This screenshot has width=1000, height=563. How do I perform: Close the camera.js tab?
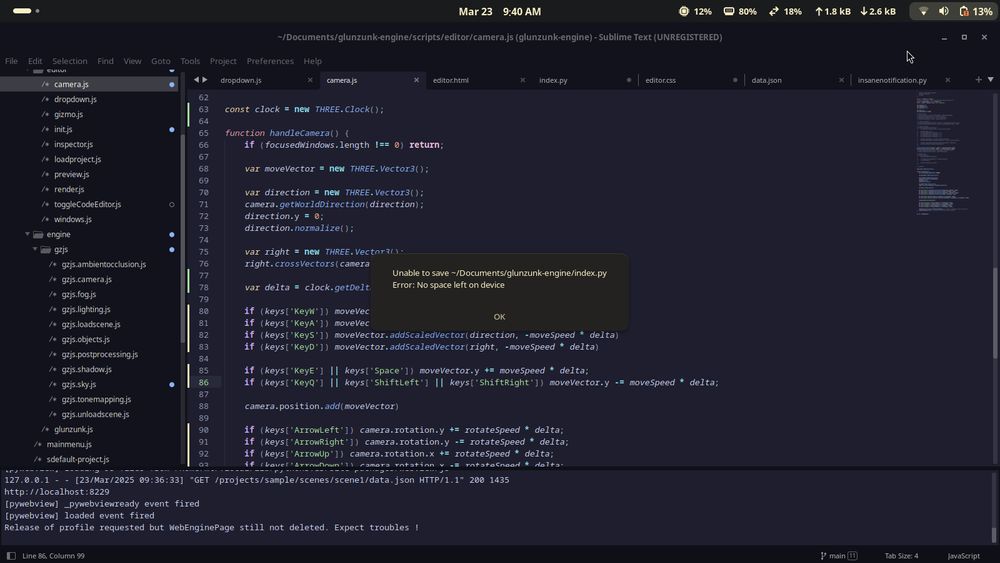[416, 80]
